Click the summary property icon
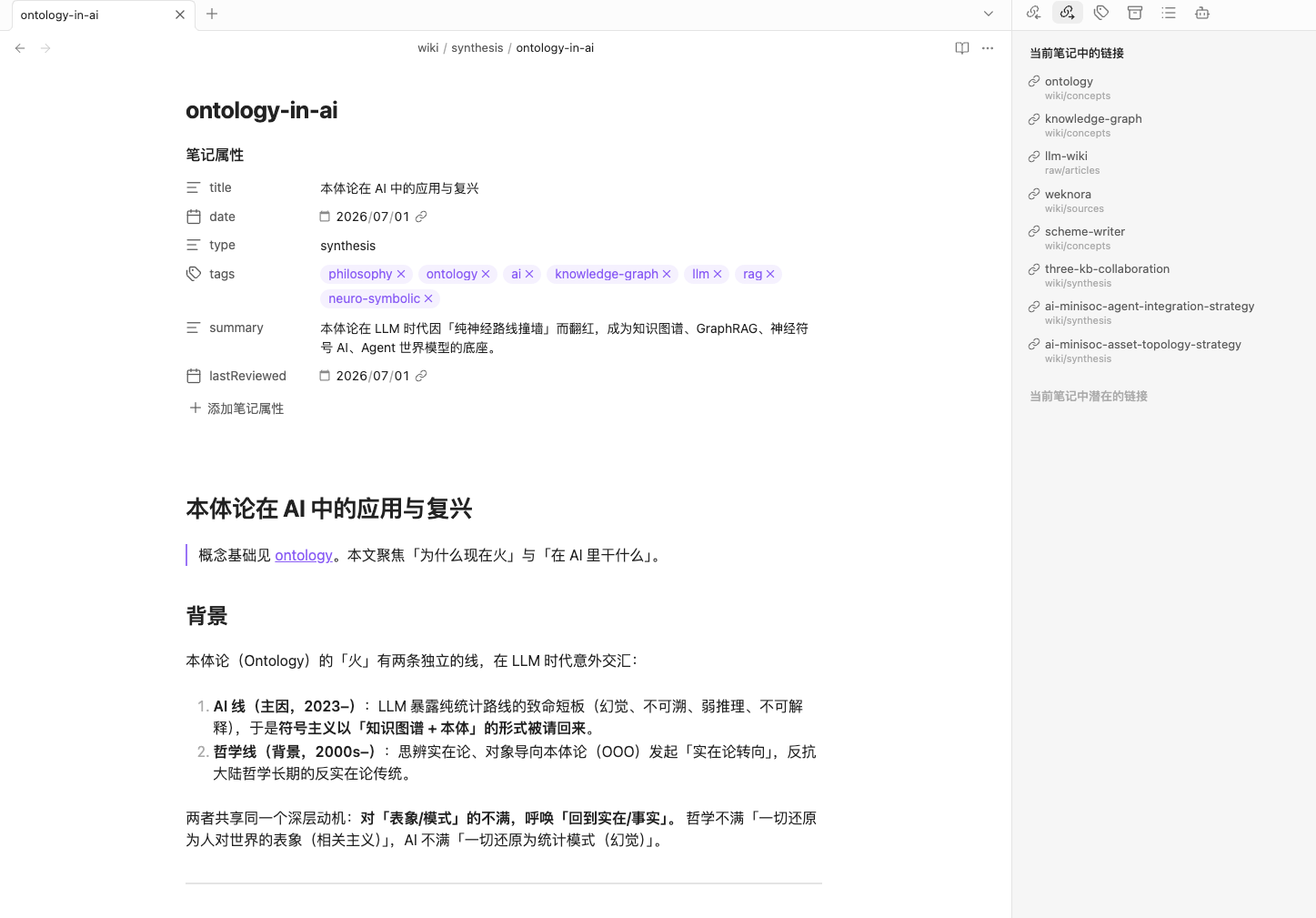 tap(194, 328)
